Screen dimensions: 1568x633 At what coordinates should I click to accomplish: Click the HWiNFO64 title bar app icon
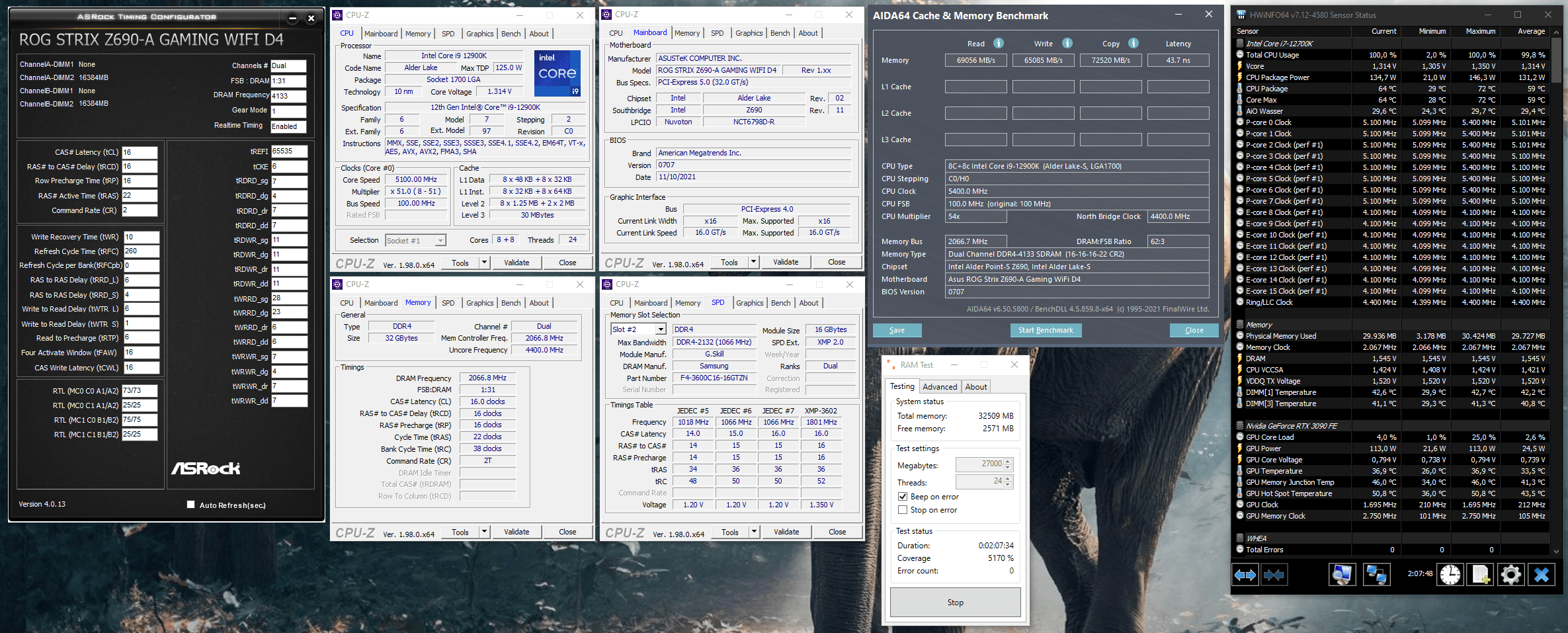(1241, 15)
